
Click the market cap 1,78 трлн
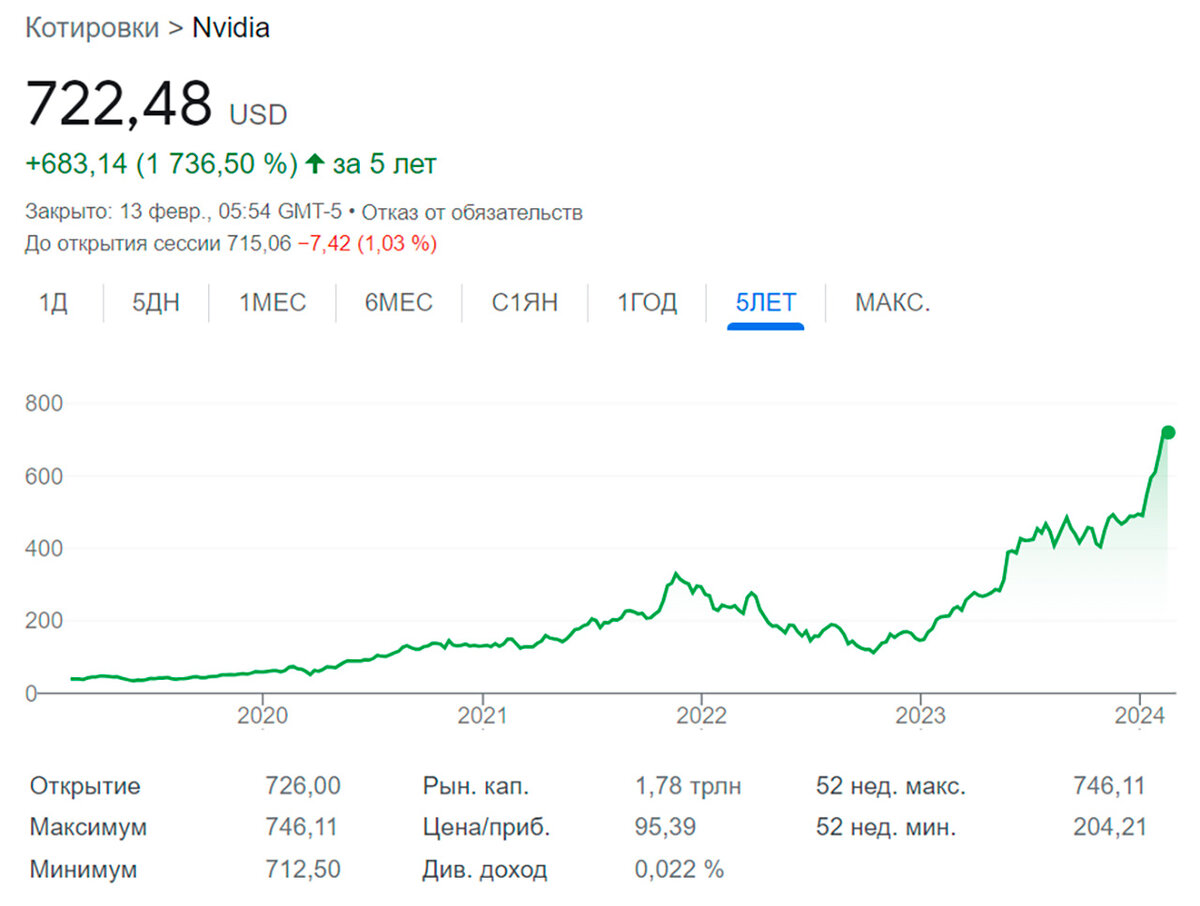point(688,786)
